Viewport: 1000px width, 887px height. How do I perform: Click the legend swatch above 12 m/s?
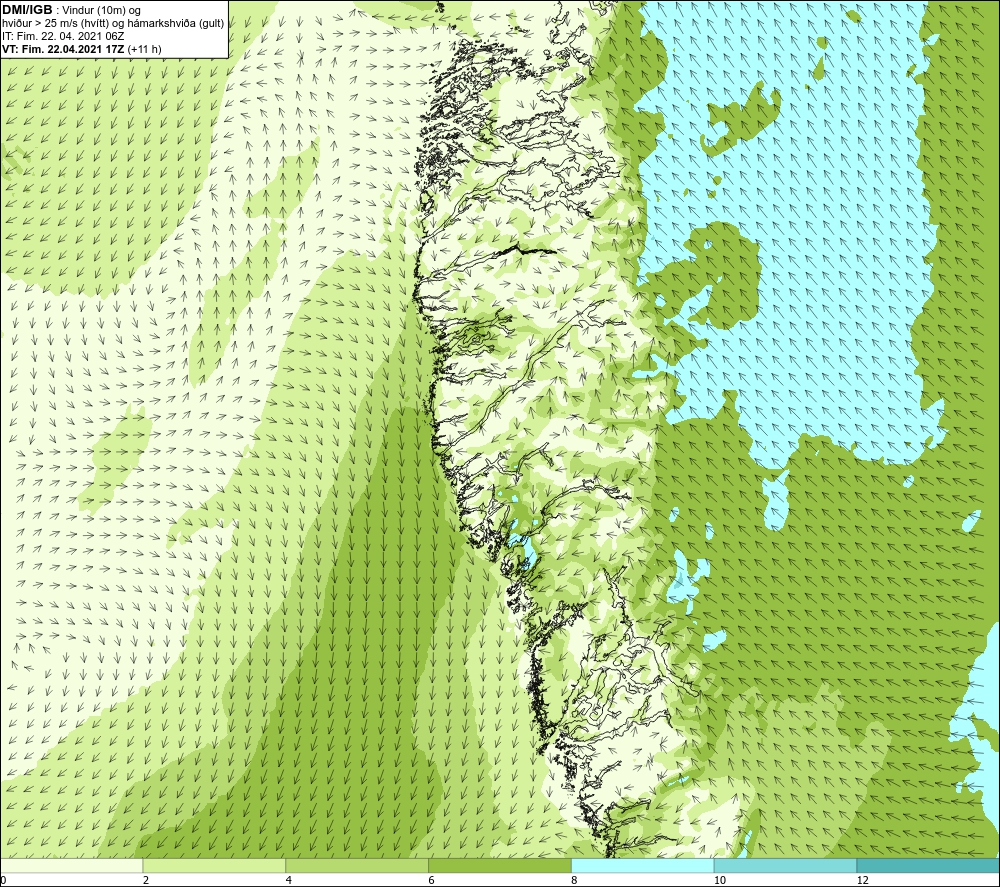(x=929, y=865)
